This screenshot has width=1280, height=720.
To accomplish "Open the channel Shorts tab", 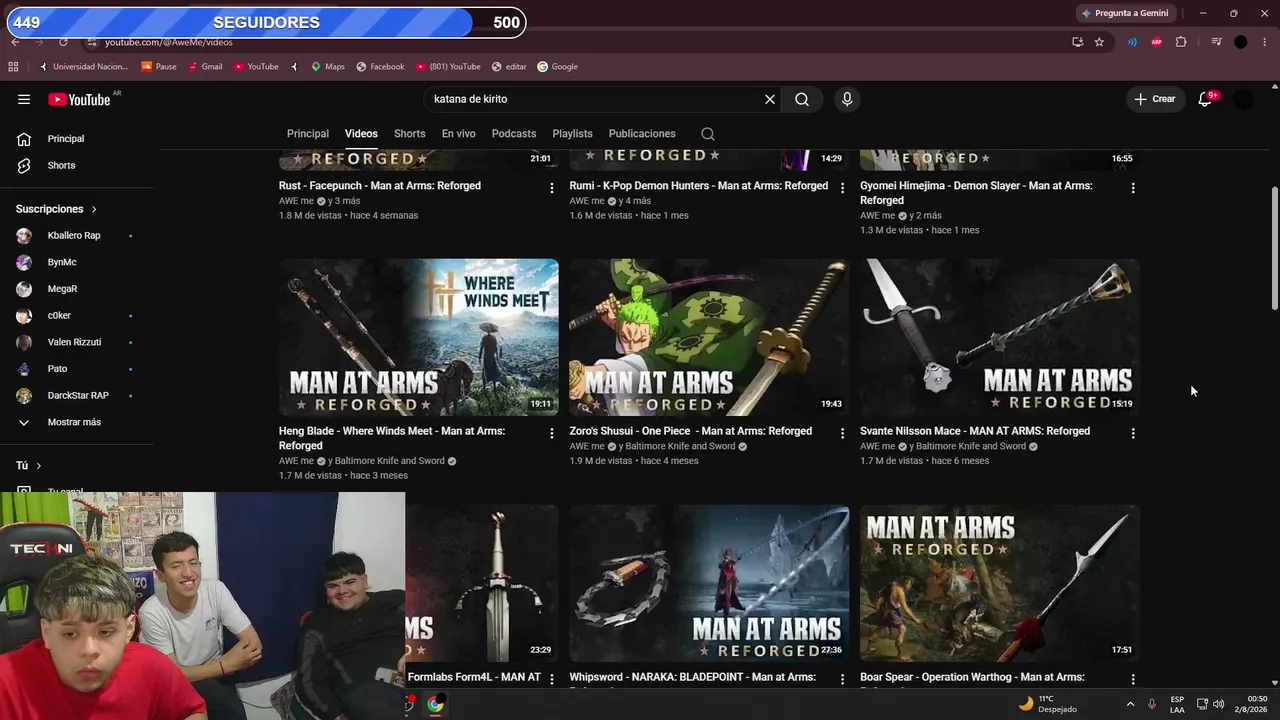I will [x=410, y=134].
